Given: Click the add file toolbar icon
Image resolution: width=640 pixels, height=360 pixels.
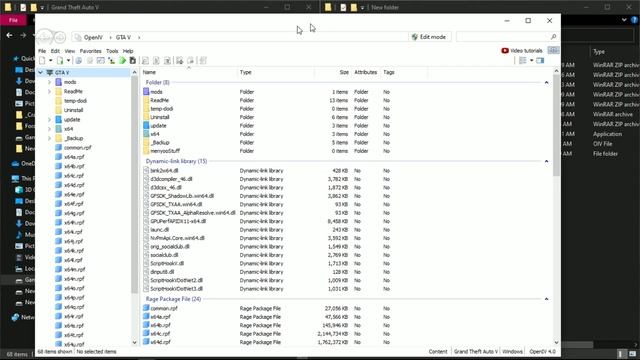Looking at the screenshot, I should (60, 61).
